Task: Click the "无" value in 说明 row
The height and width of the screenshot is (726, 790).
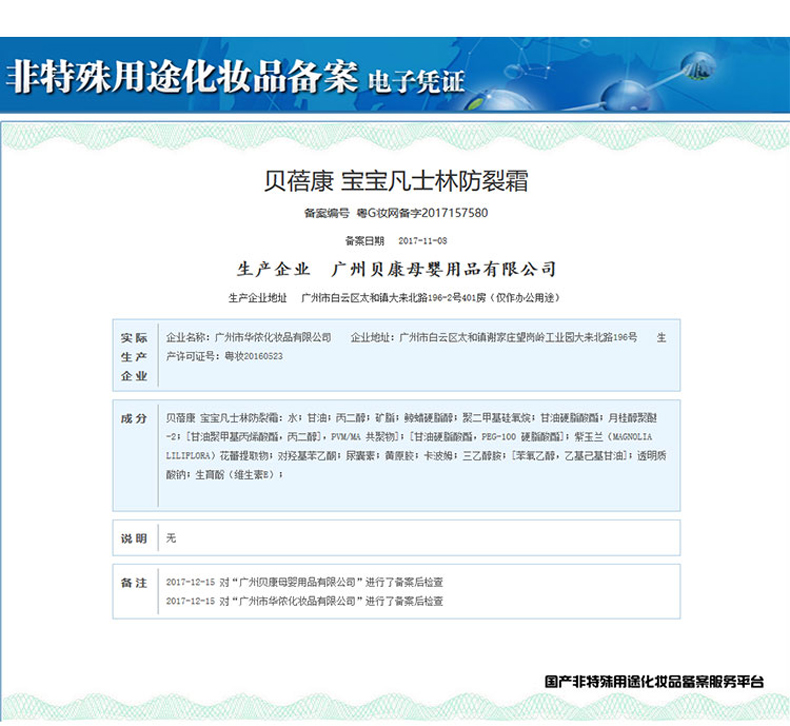Action: (171, 538)
